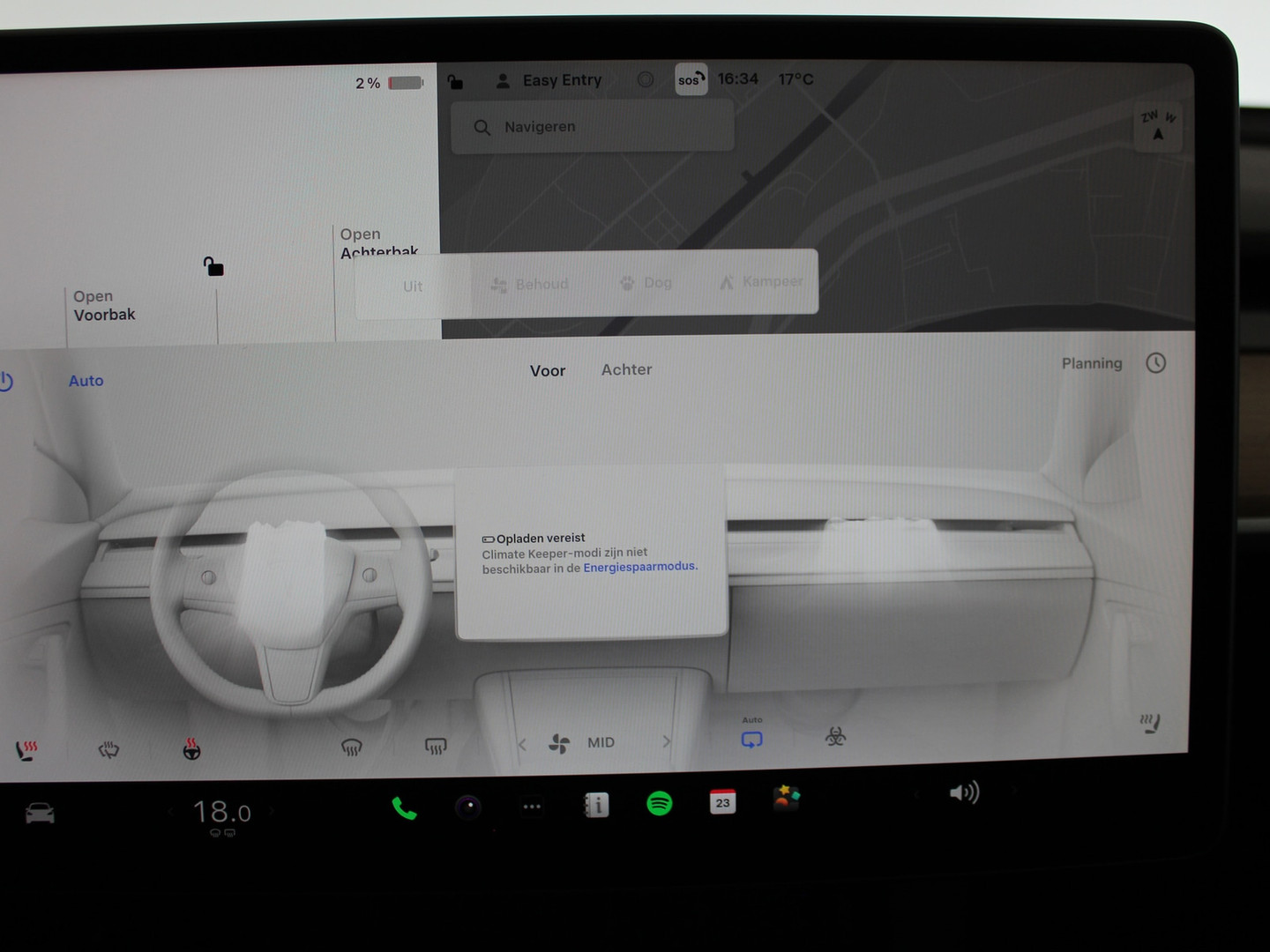Open Energiespaarmodus link
Viewport: 1270px width, 952px height.
click(639, 567)
